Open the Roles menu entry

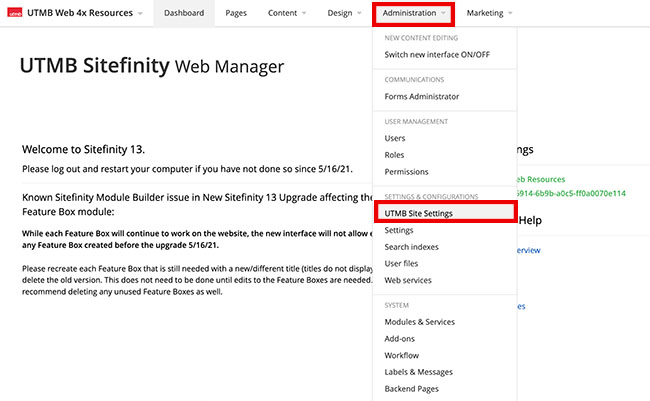coord(395,155)
